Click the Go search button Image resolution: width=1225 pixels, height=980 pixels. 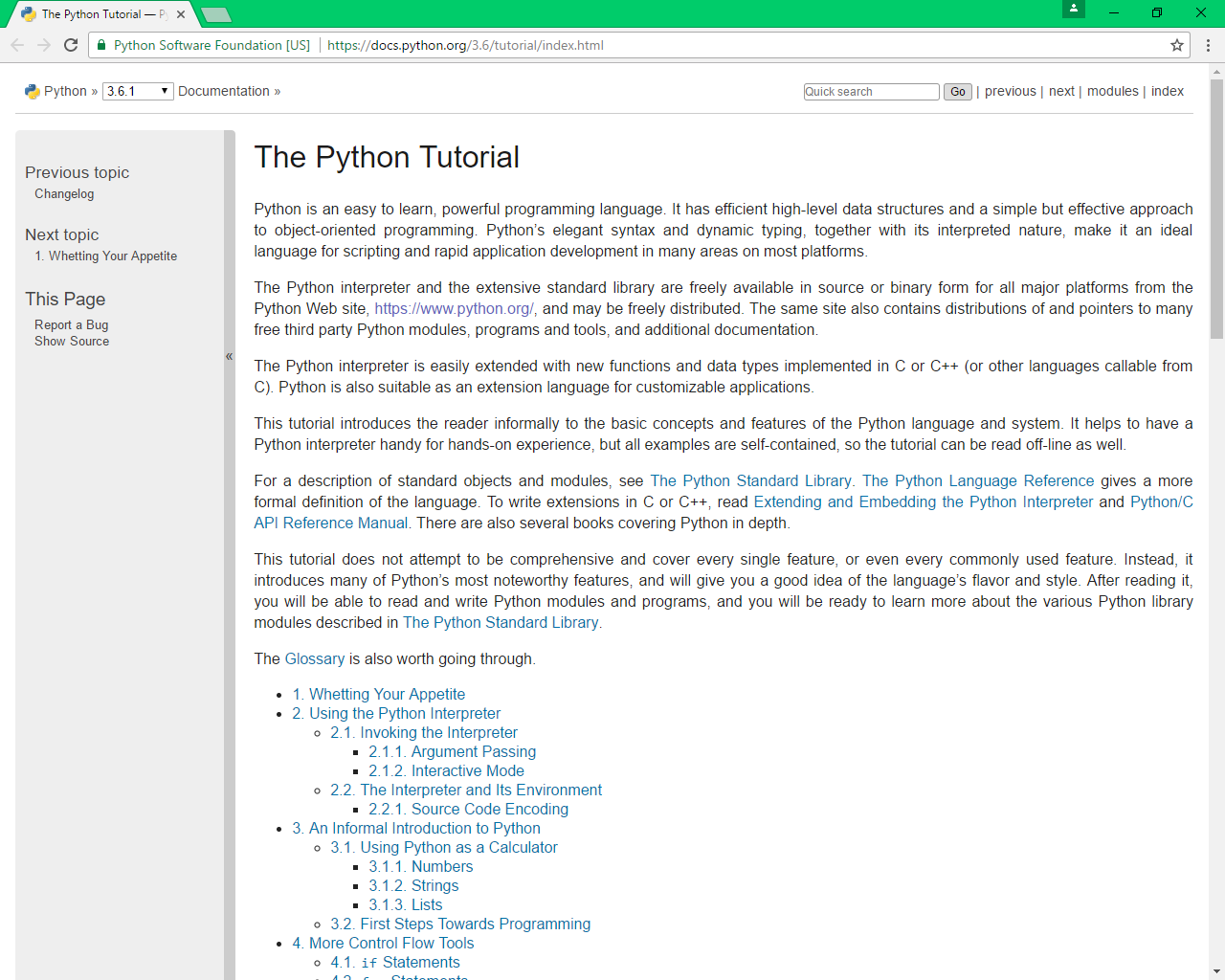click(x=958, y=92)
